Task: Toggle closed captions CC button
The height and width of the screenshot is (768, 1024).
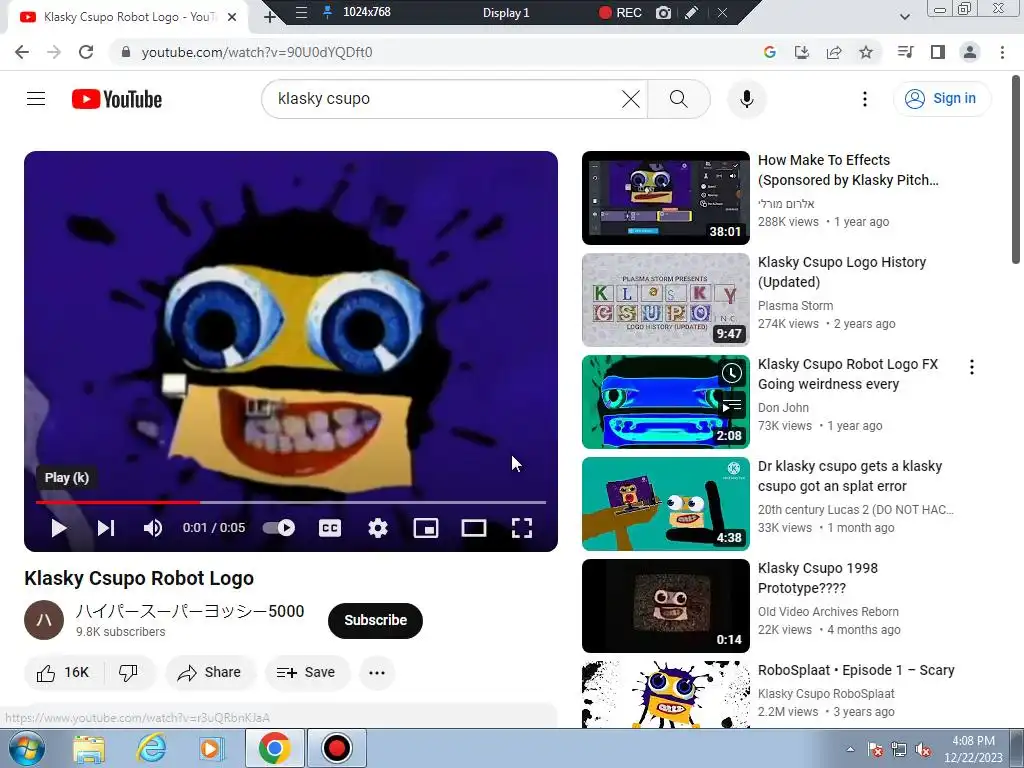Action: 330,528
